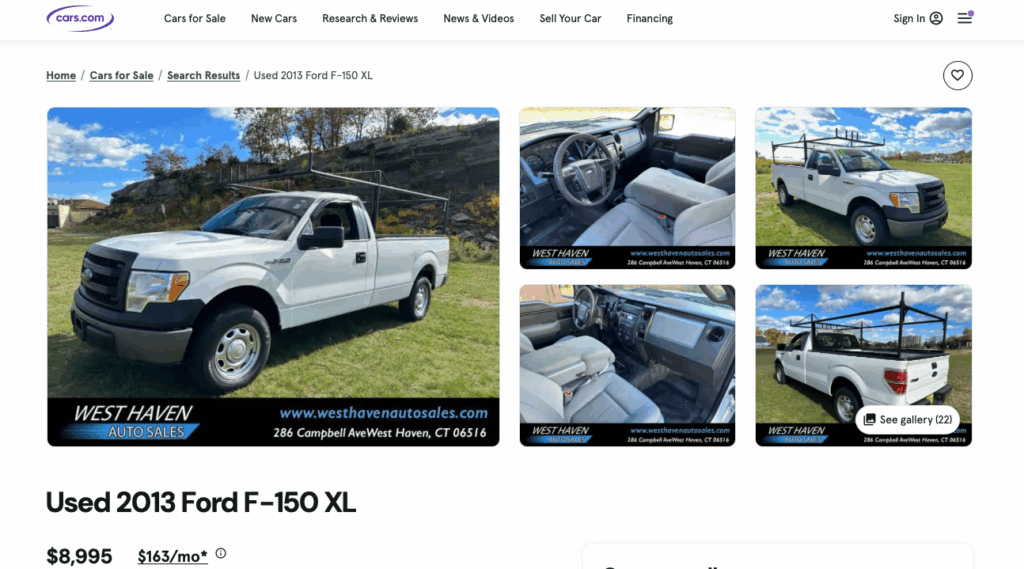Open New Cars menu
Viewport: 1024px width, 569px height.
point(274,18)
